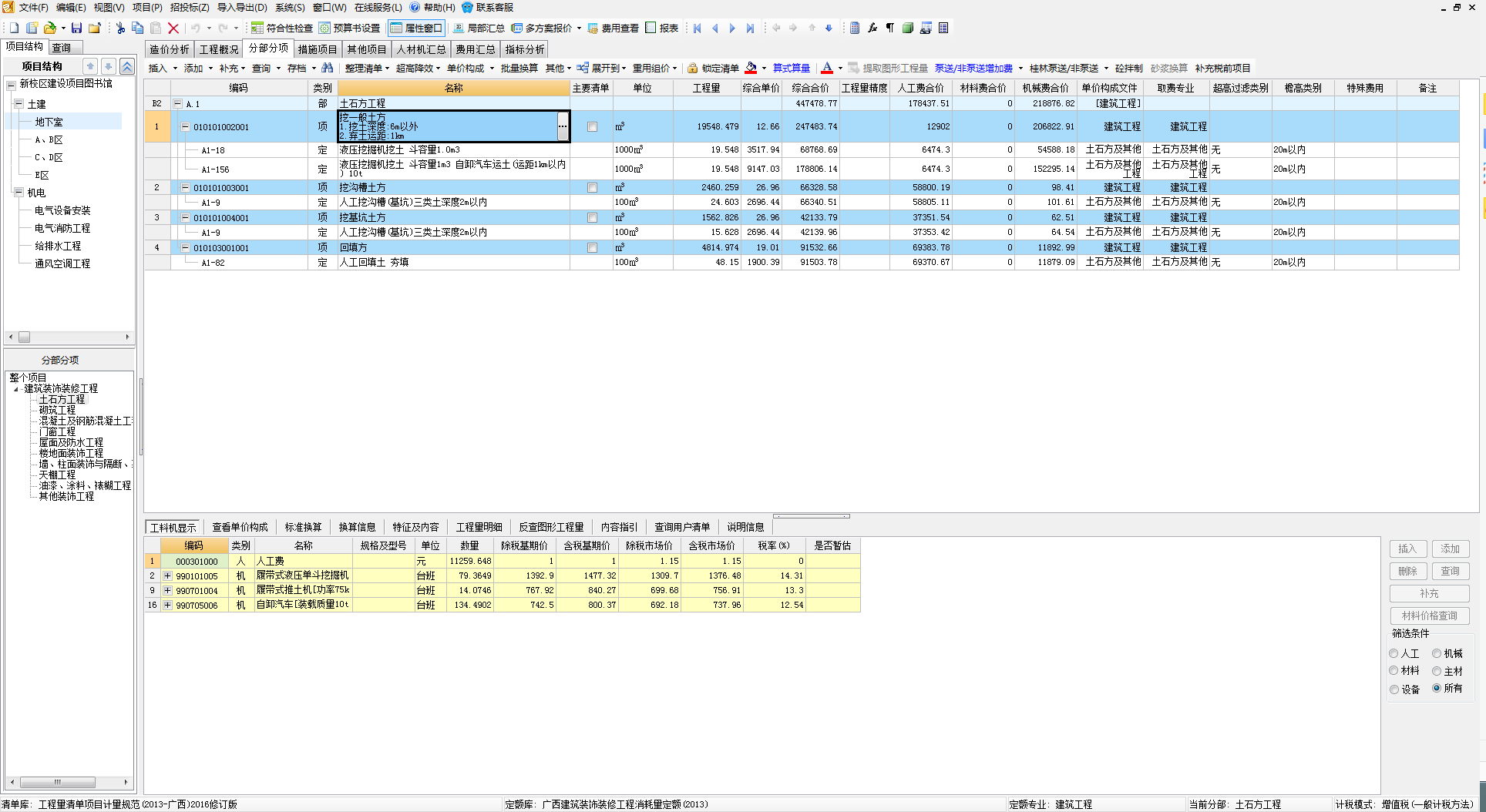Collapse the 土建 tree node
The image size is (1486, 812).
pyautogui.click(x=19, y=103)
